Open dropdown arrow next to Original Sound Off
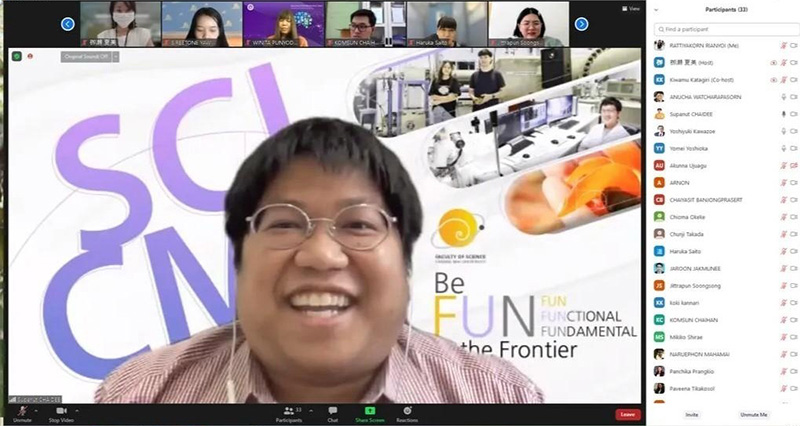800x426 pixels. (116, 57)
